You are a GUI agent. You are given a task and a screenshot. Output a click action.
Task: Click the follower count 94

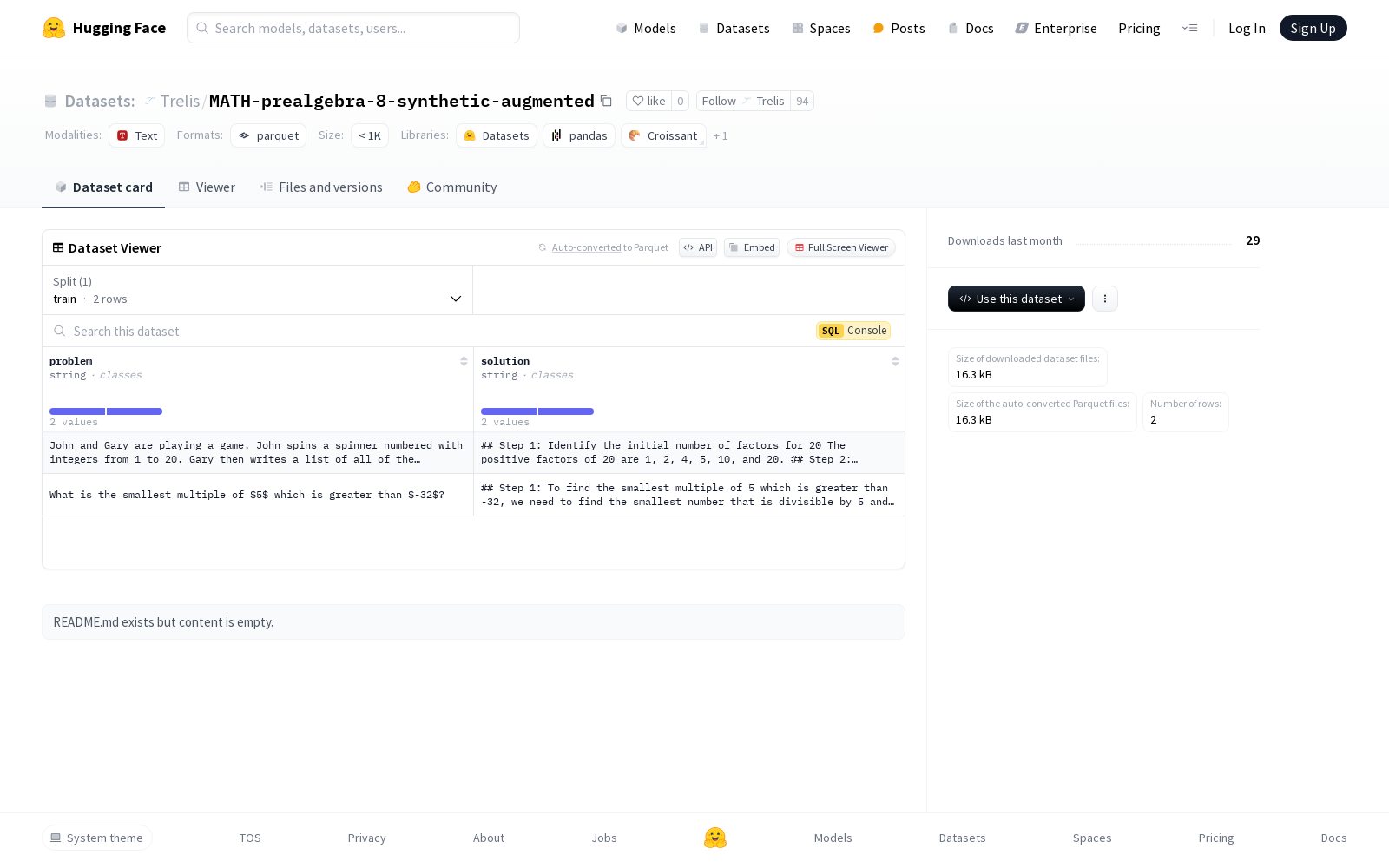click(802, 101)
